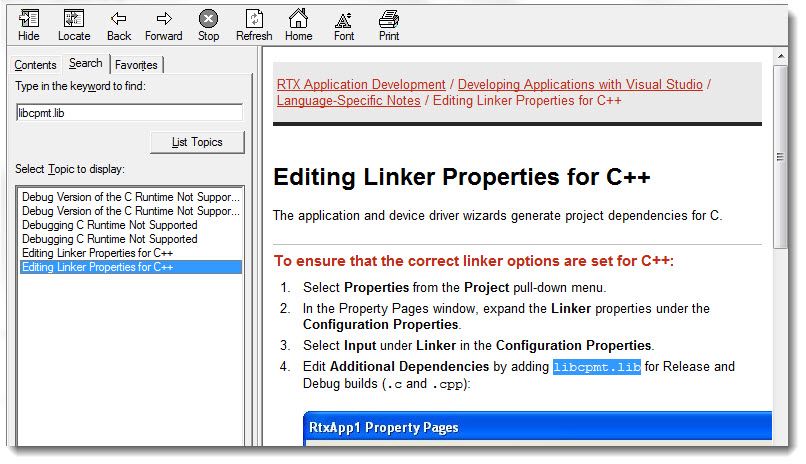Select first Debugging C Runtime Not Supported topic
Screen dimensions: 806x464
click(110, 225)
